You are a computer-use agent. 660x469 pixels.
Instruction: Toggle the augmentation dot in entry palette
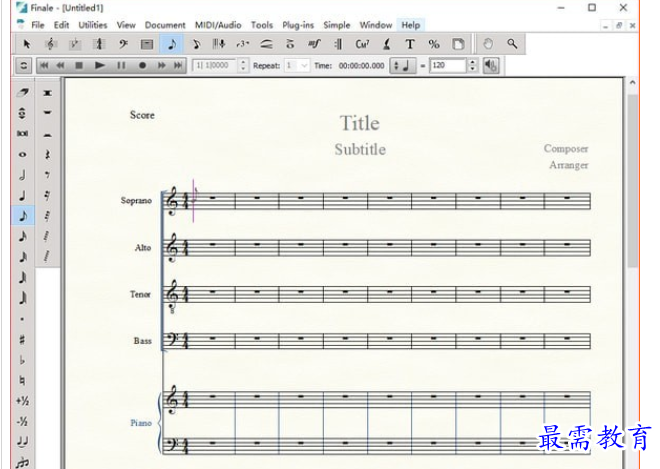coord(22,319)
